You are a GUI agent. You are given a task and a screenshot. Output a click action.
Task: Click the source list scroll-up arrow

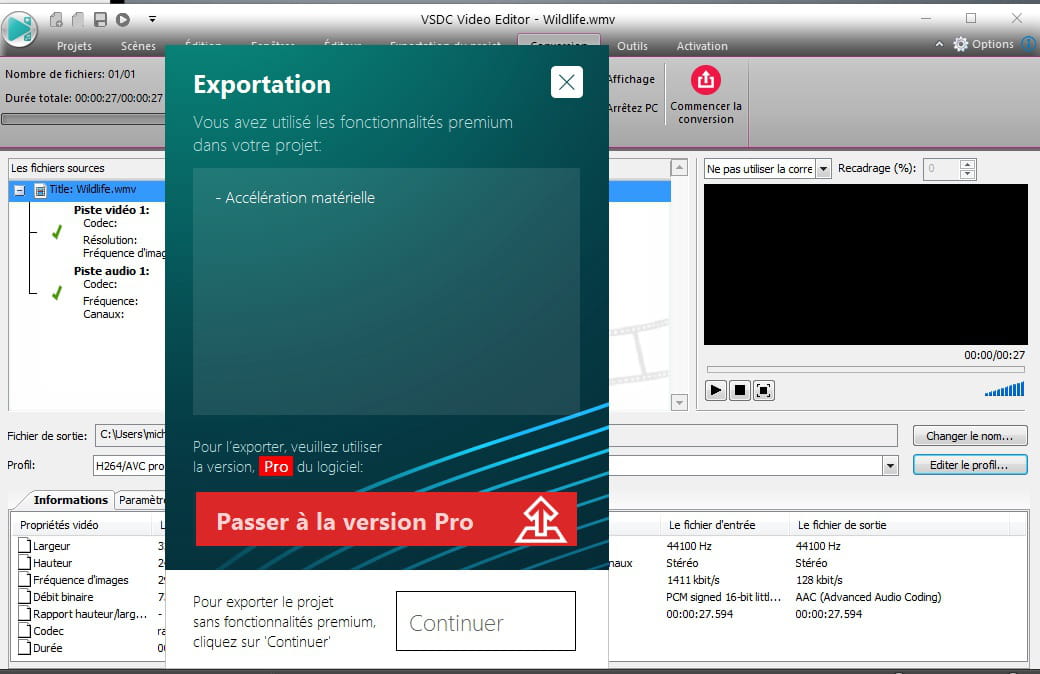point(679,167)
